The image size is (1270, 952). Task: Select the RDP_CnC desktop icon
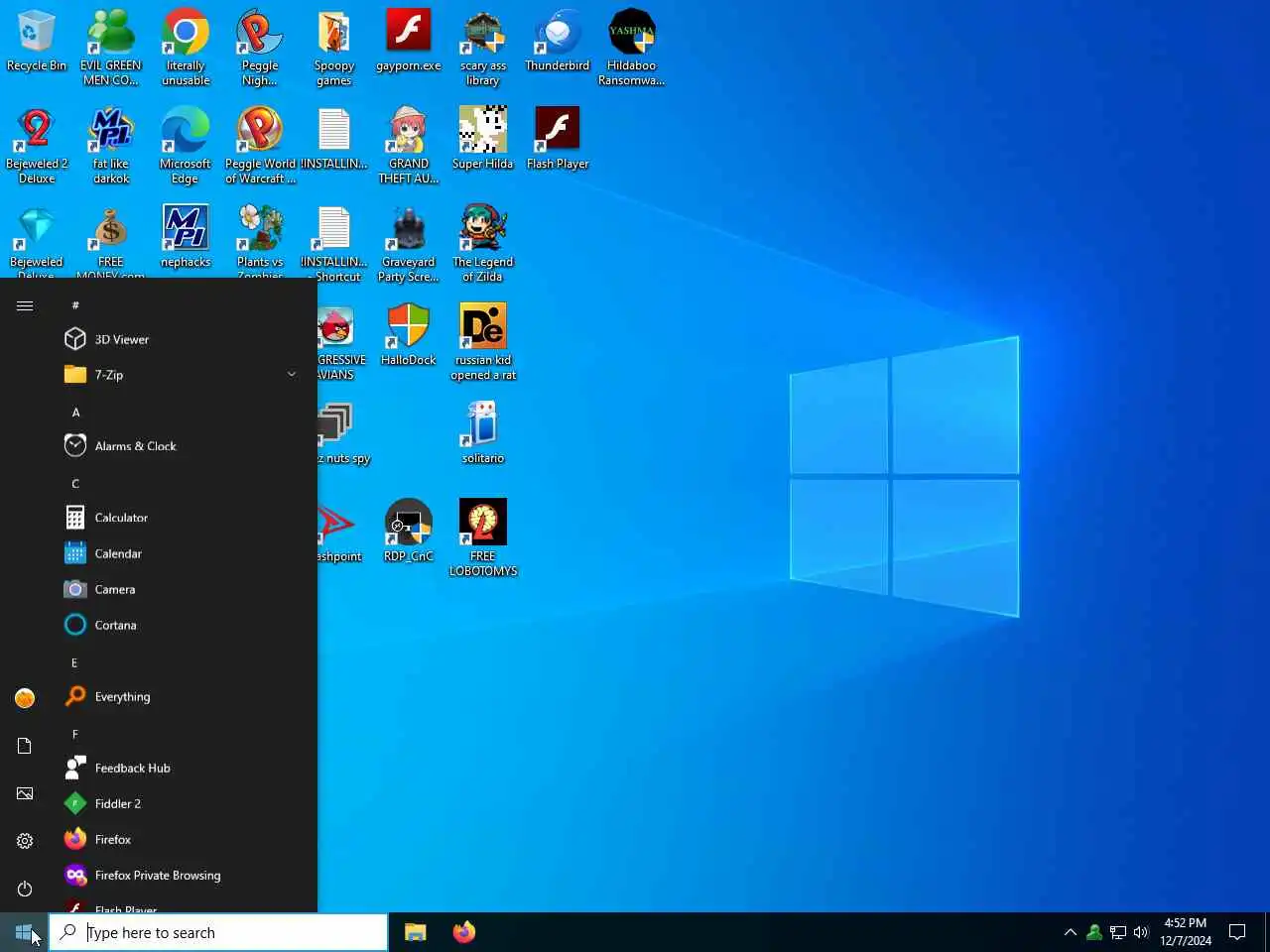click(x=409, y=532)
